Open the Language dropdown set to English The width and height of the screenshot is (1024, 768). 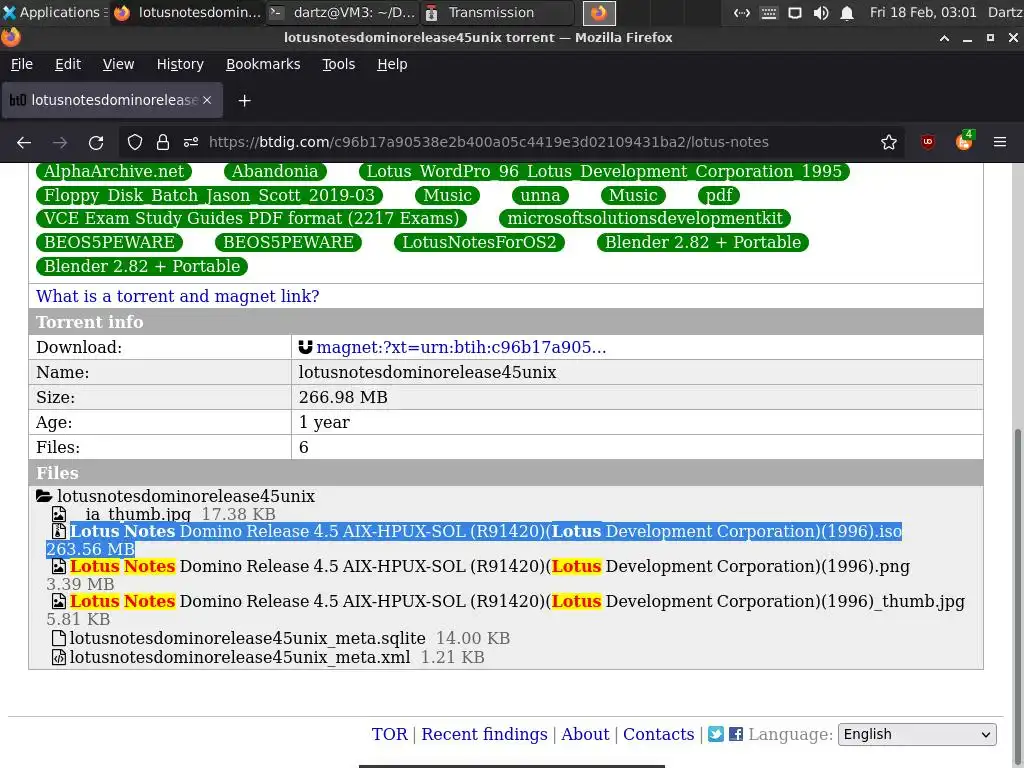[x=917, y=734]
